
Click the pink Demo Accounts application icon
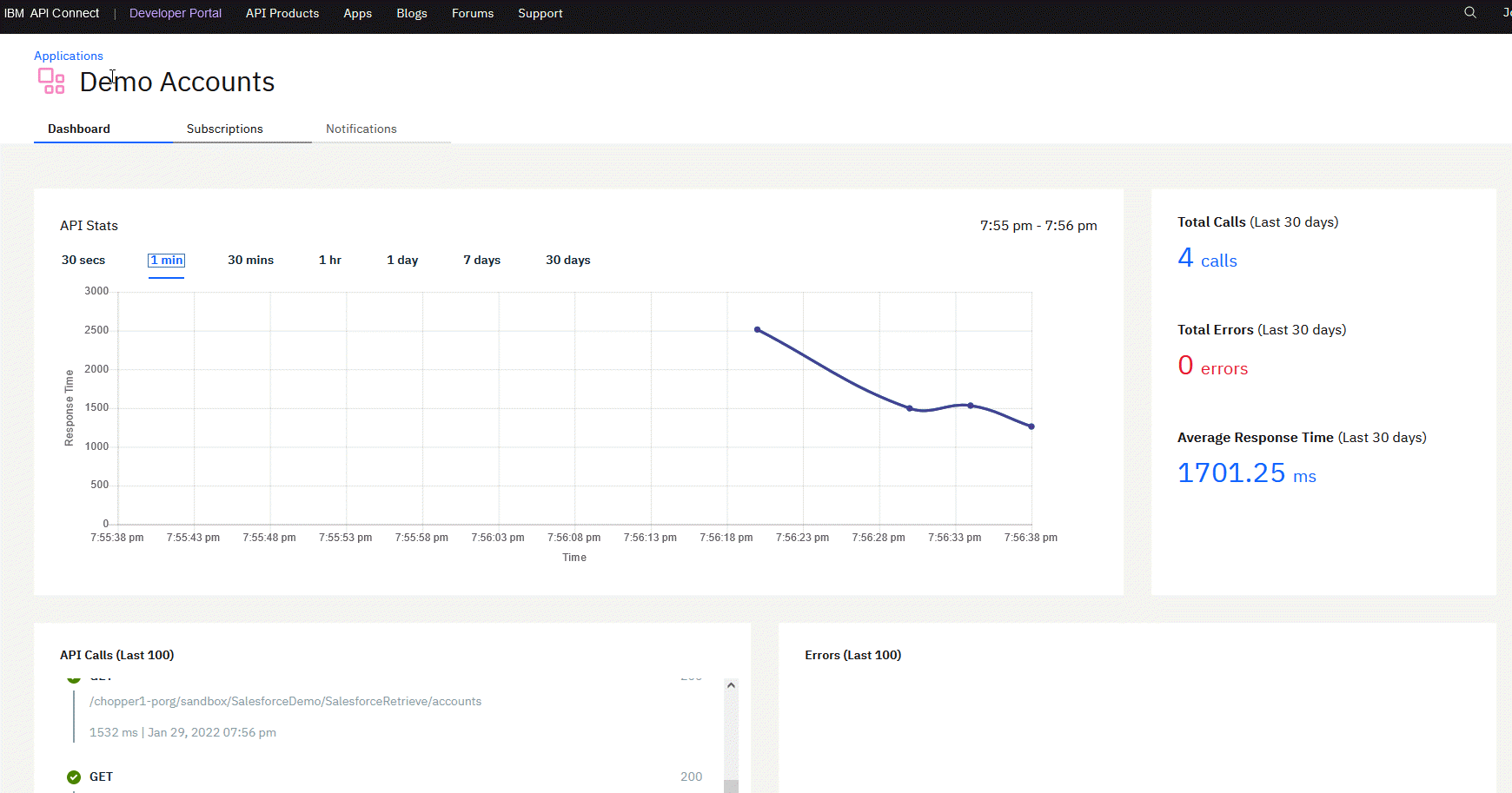point(51,81)
